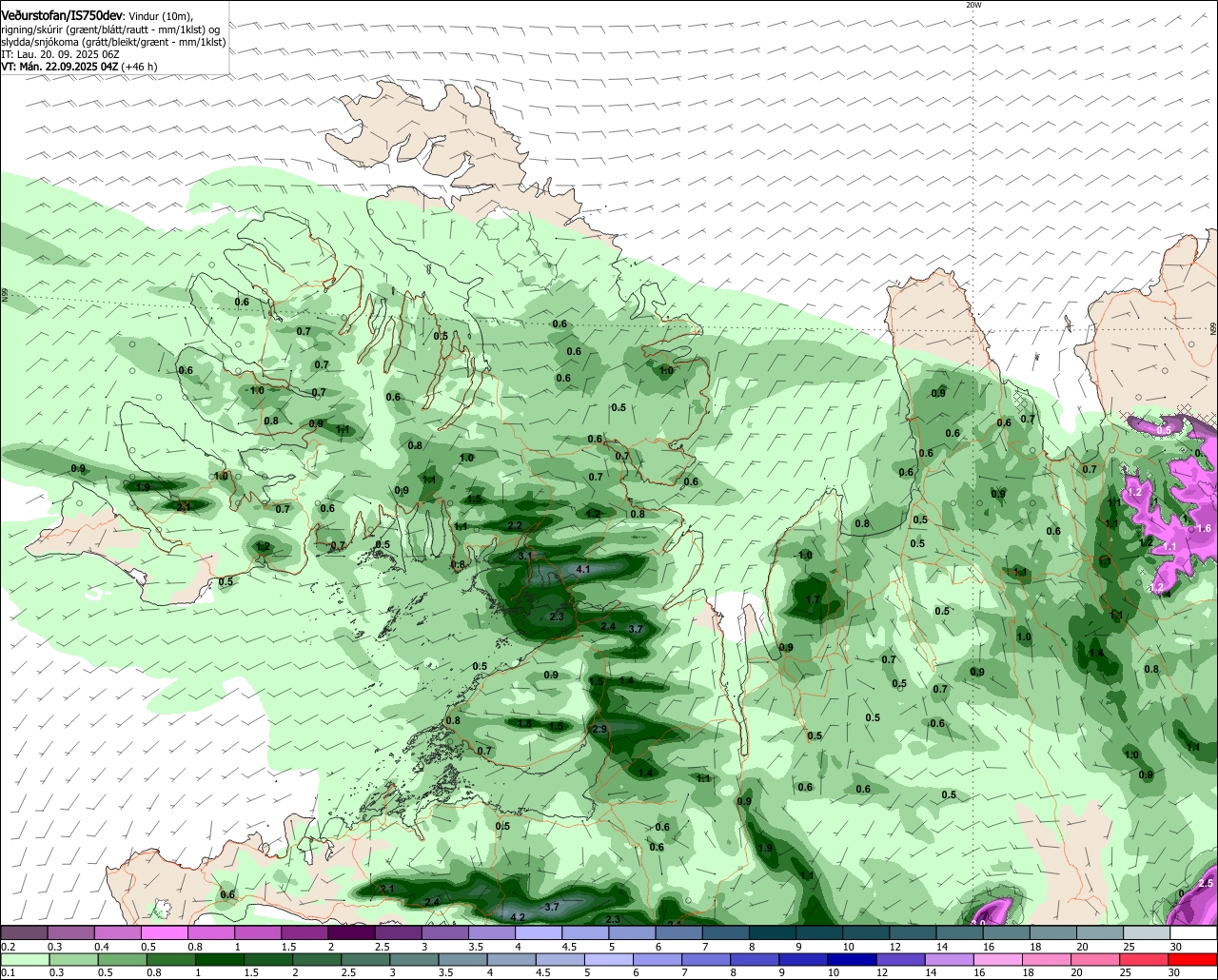
Task: Click the '4.1' precipitation value on map
Action: tap(584, 569)
